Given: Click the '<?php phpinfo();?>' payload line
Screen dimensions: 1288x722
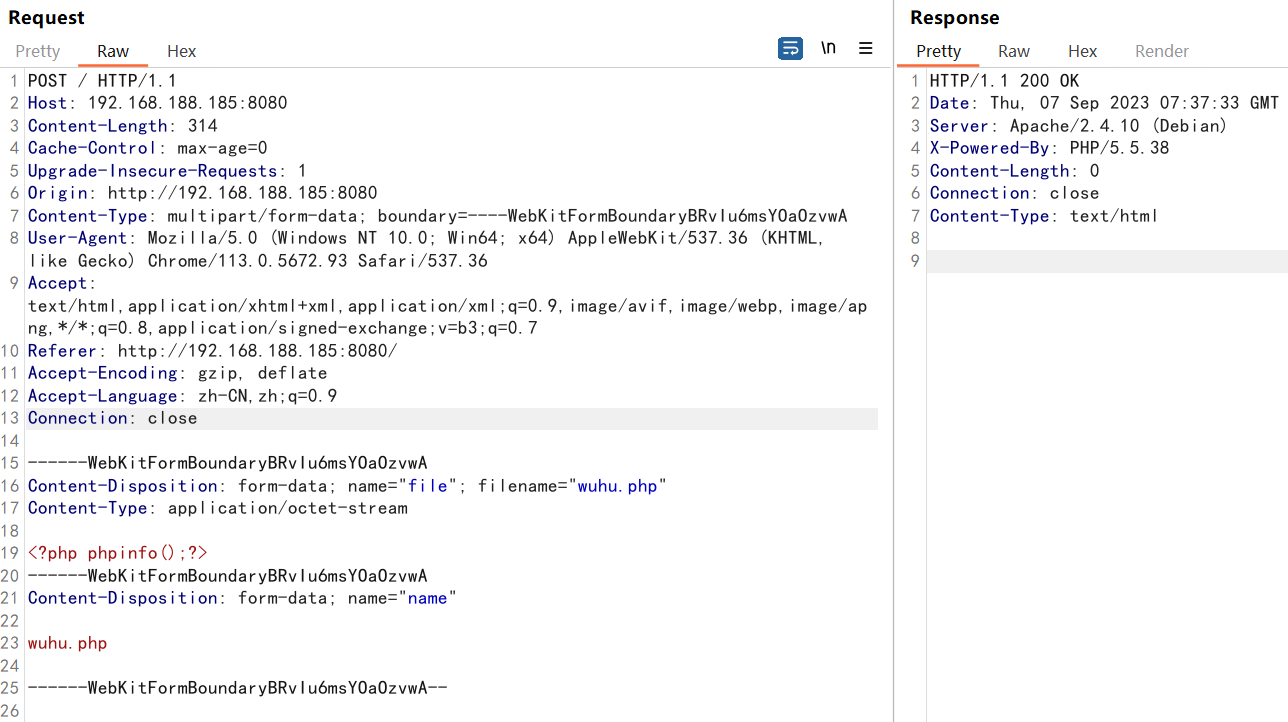Looking at the screenshot, I should (118, 553).
